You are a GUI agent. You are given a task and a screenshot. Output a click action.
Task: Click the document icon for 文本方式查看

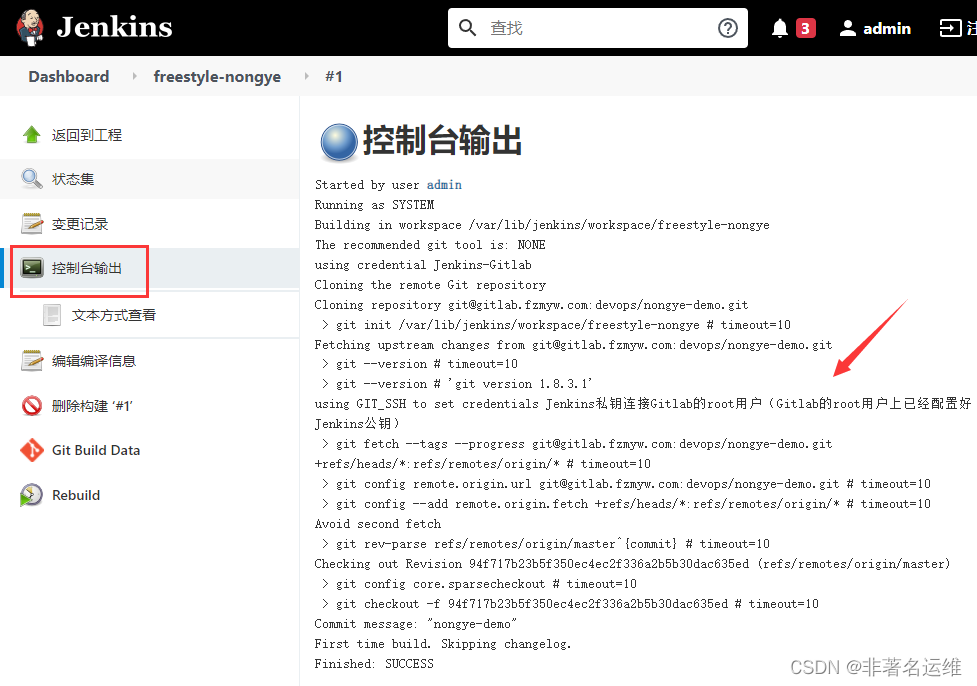click(52, 315)
